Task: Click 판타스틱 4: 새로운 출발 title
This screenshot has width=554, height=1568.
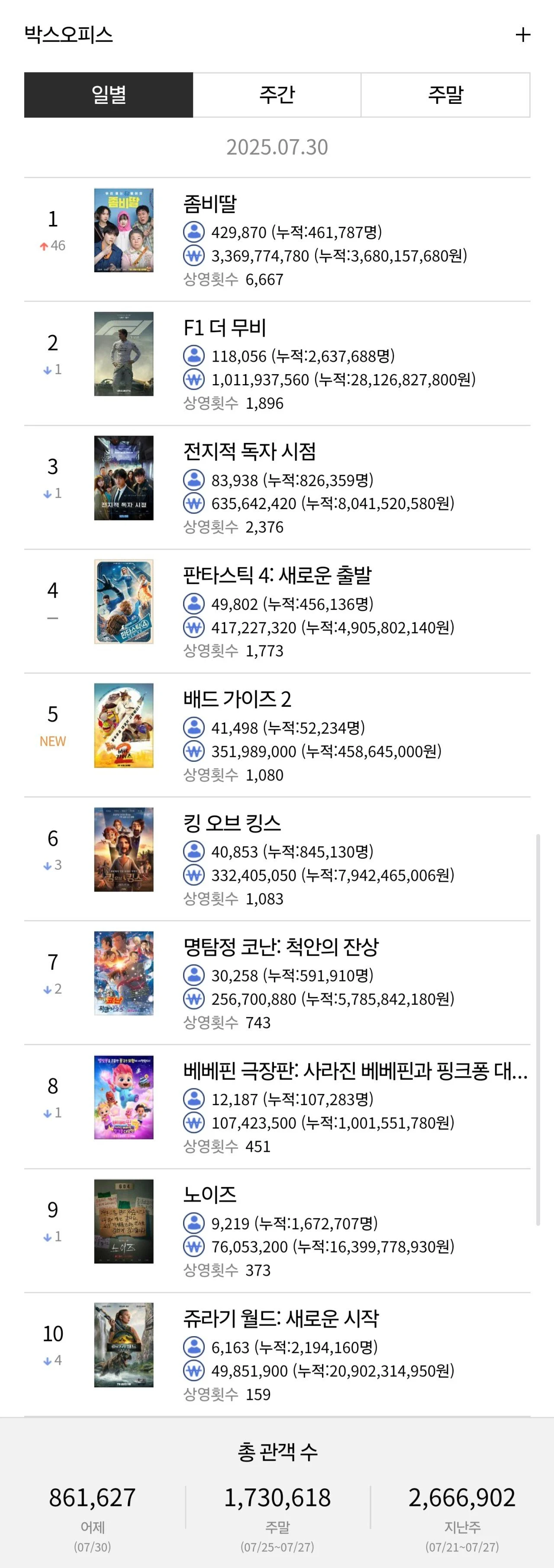Action: click(x=277, y=575)
